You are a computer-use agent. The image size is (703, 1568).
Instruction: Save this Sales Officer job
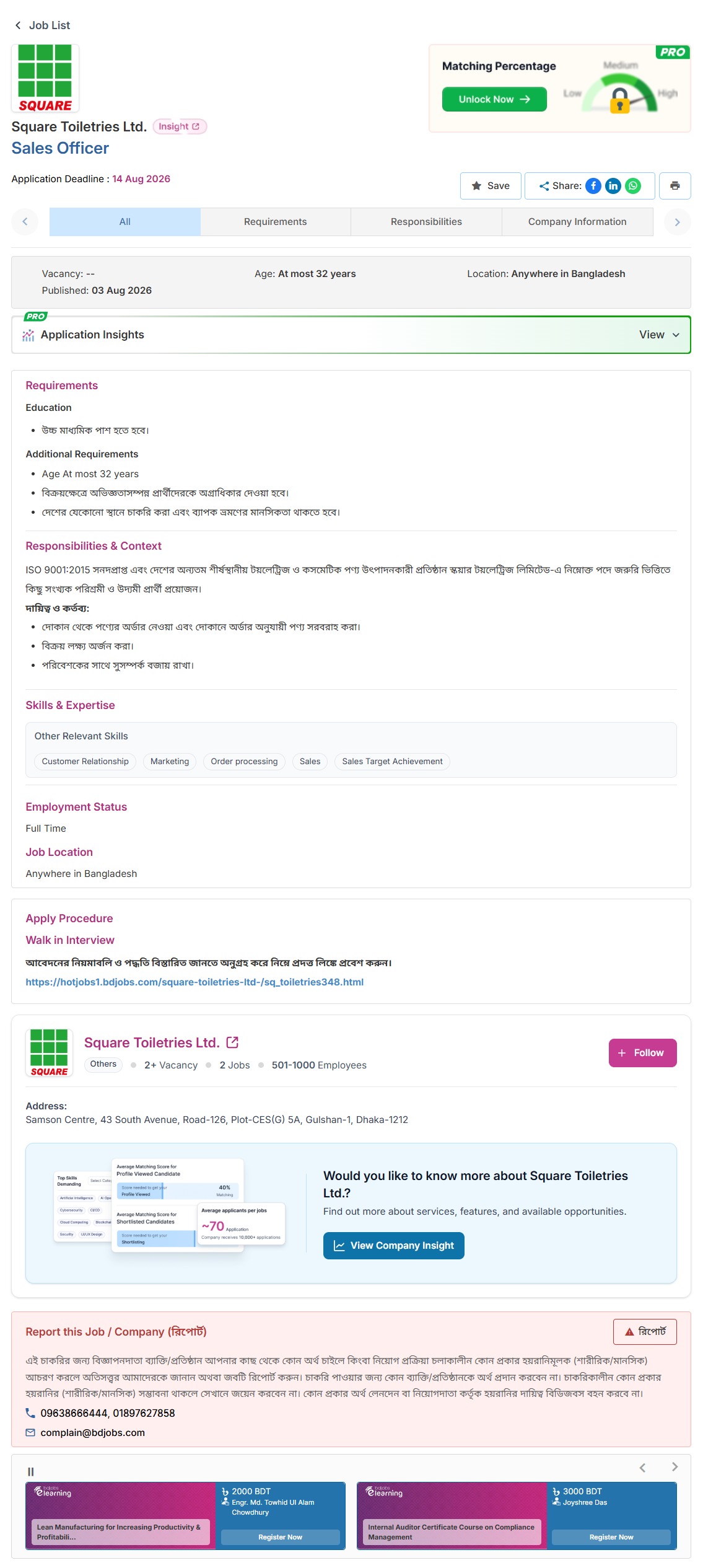click(x=491, y=186)
